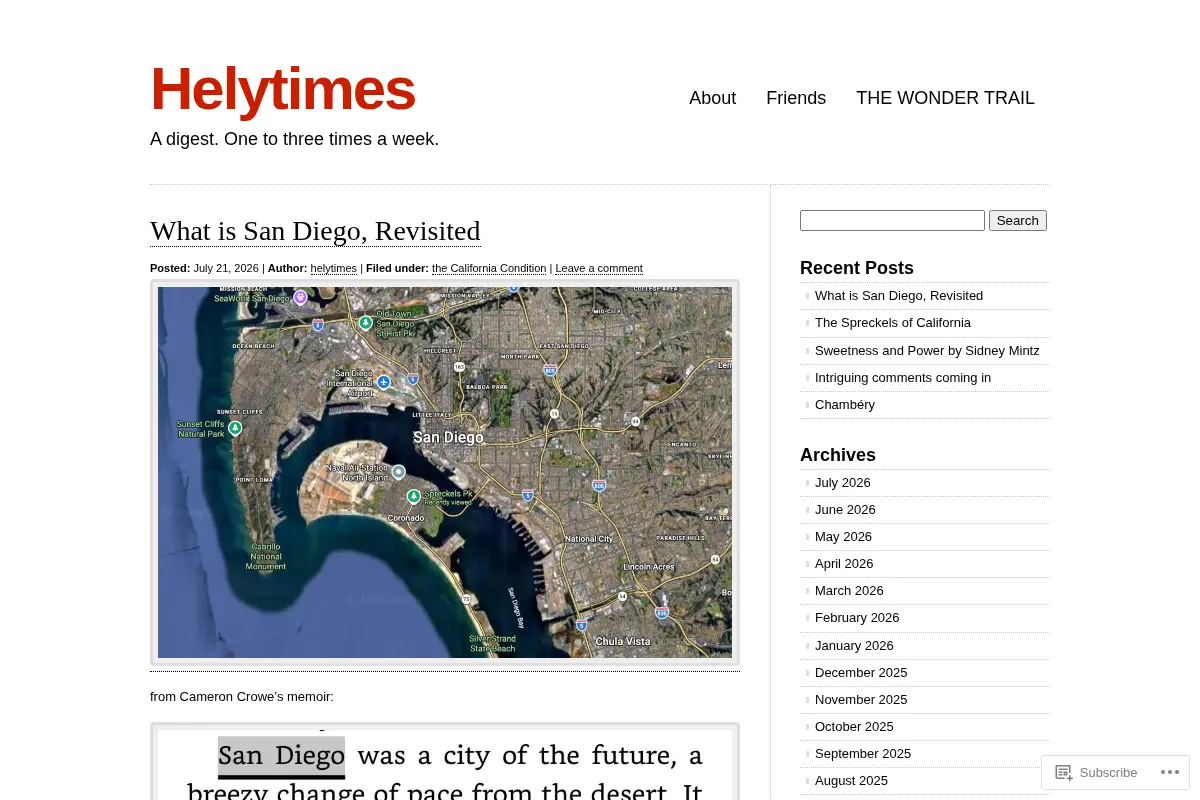Open the July 2026 archive
Viewport: 1200px width, 800px height.
coord(843,482)
